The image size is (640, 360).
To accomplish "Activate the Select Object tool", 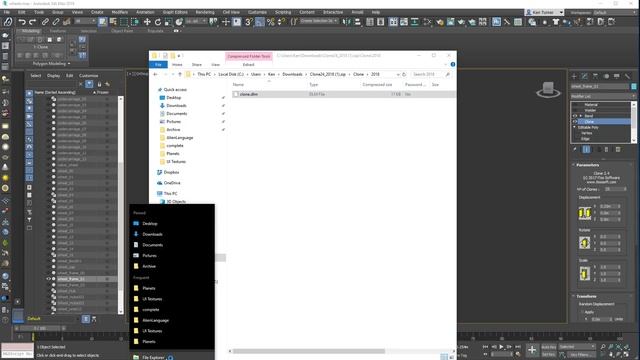I will 102,22.
